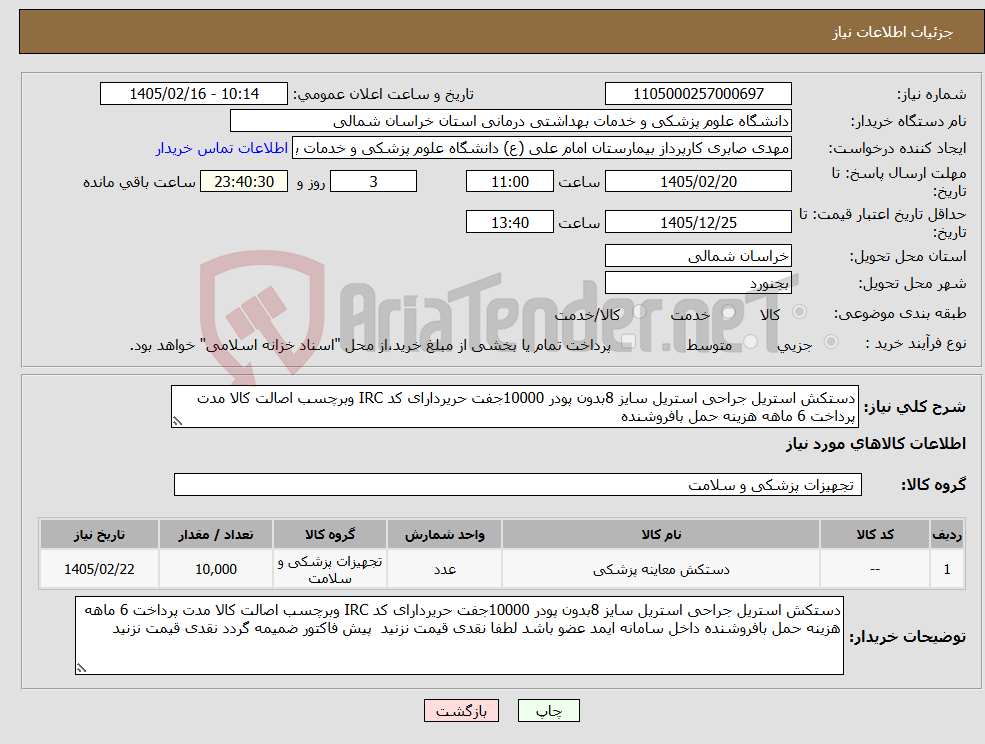Click the validity time field 13:40
Image resolution: width=985 pixels, height=744 pixels.
[x=509, y=222]
